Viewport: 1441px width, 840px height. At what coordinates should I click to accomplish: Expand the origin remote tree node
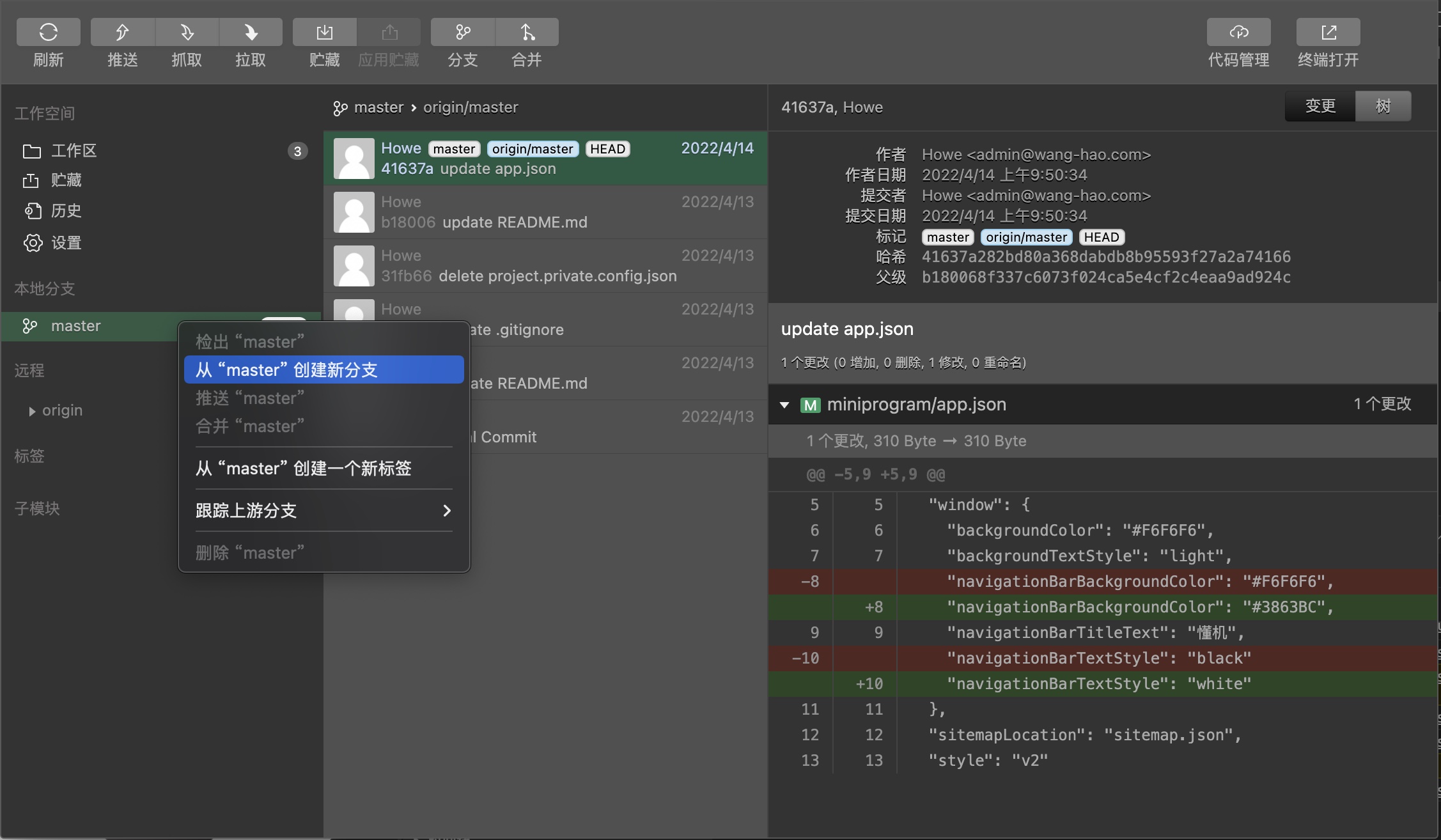(x=32, y=411)
